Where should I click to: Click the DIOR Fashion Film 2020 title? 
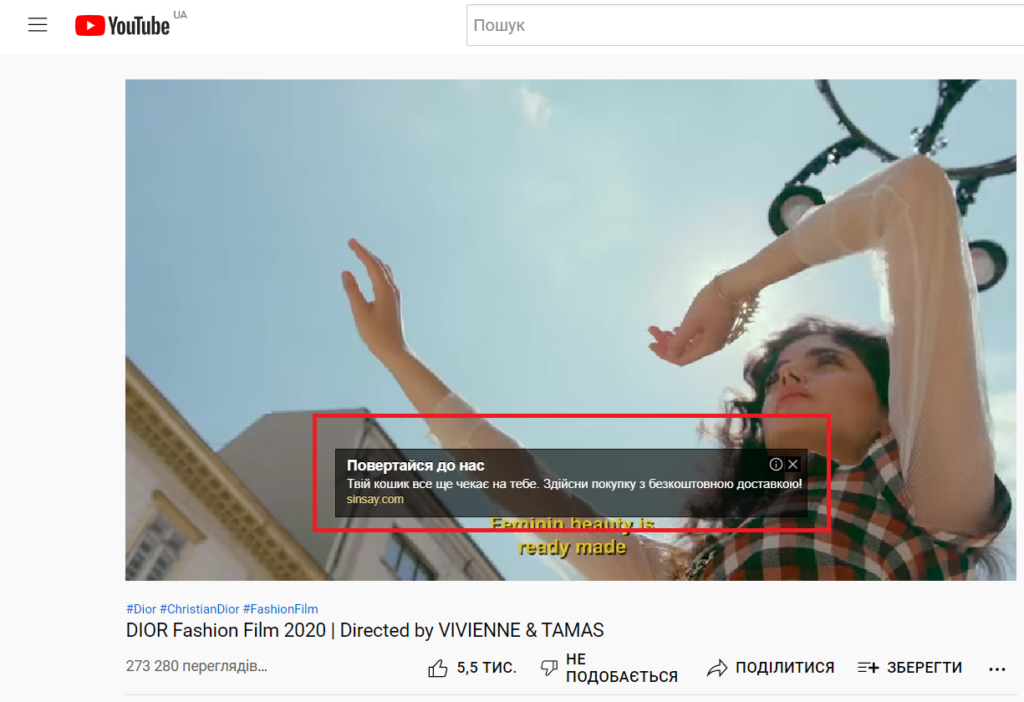(364, 630)
